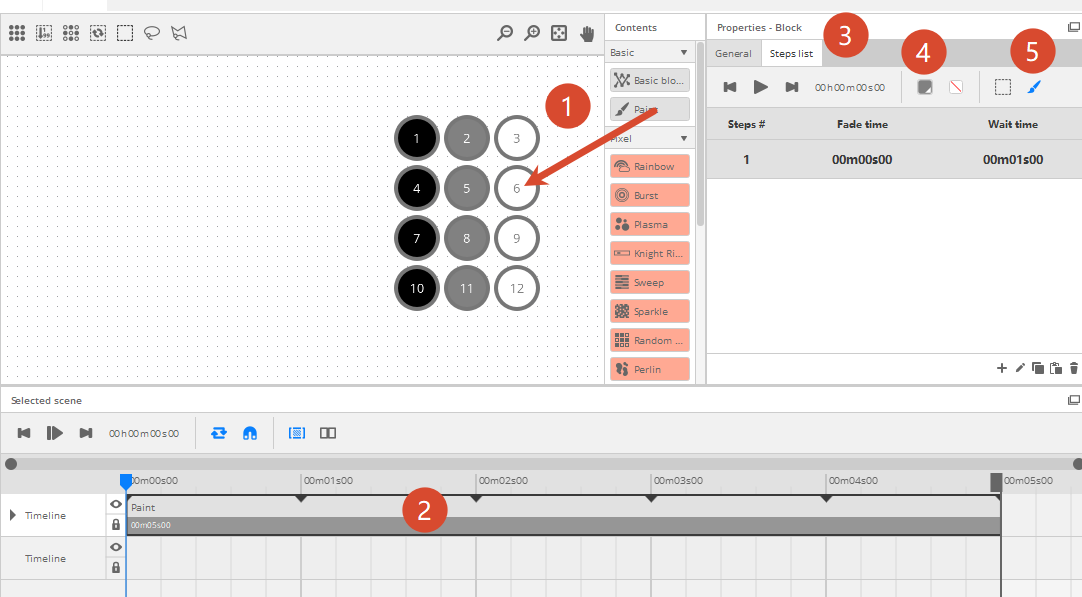This screenshot has width=1082, height=597.
Task: Activate the hand pan tool
Action: coord(587,33)
